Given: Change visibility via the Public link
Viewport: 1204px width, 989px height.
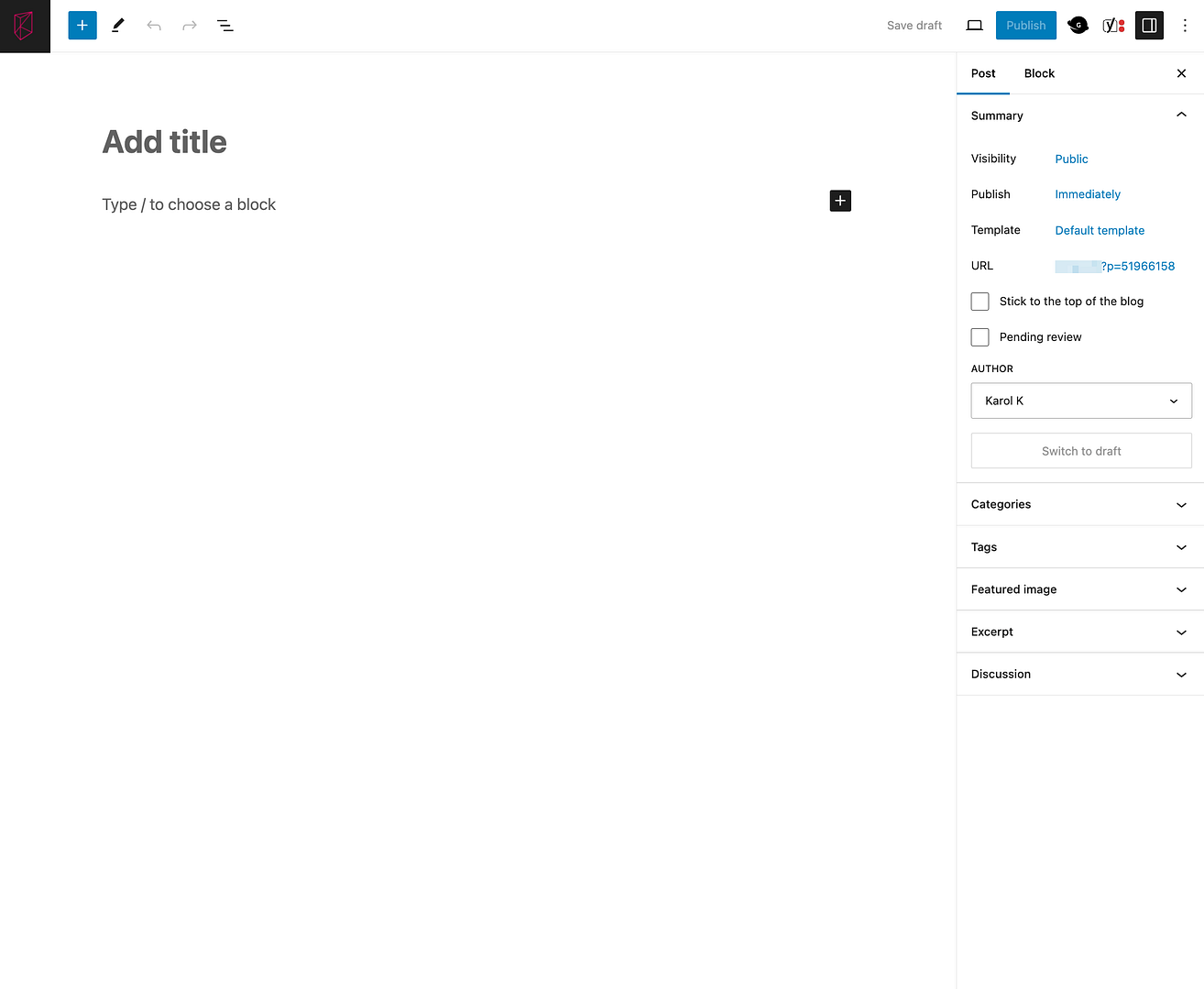Looking at the screenshot, I should coord(1071,159).
